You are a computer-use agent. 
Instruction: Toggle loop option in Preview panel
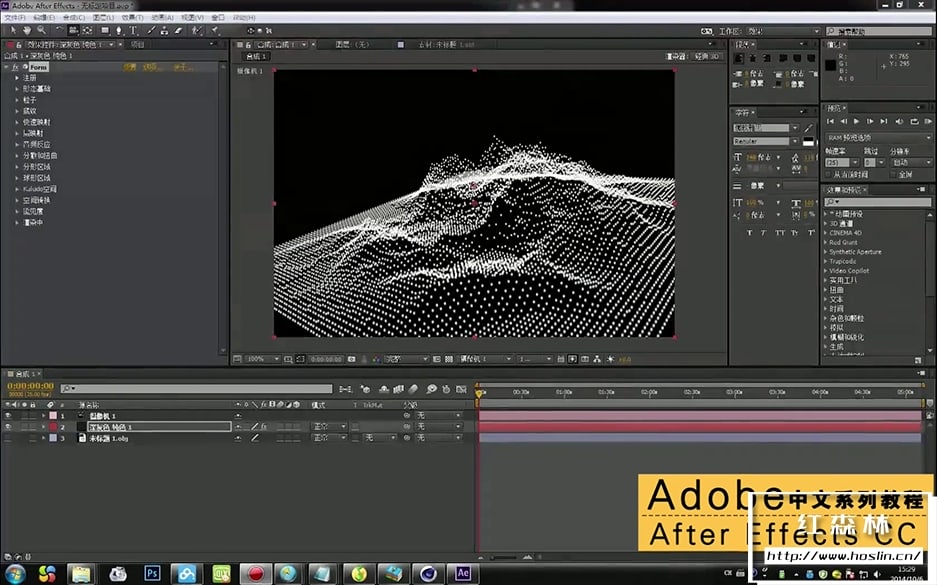[914, 121]
